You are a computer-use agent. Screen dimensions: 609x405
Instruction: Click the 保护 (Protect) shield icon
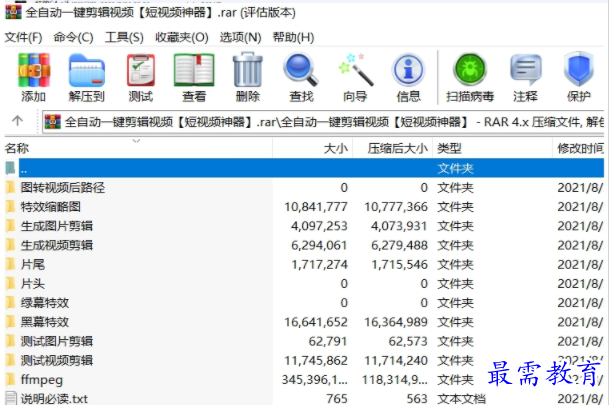coord(579,70)
